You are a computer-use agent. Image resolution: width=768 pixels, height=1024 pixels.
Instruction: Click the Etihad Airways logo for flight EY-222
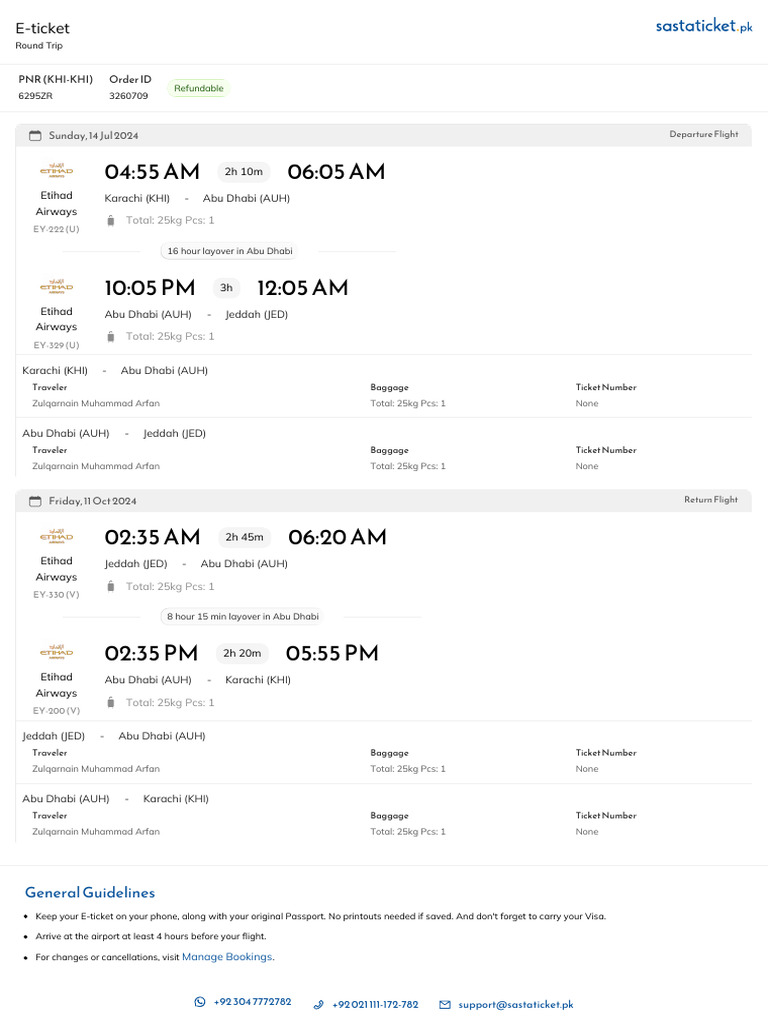(56, 171)
